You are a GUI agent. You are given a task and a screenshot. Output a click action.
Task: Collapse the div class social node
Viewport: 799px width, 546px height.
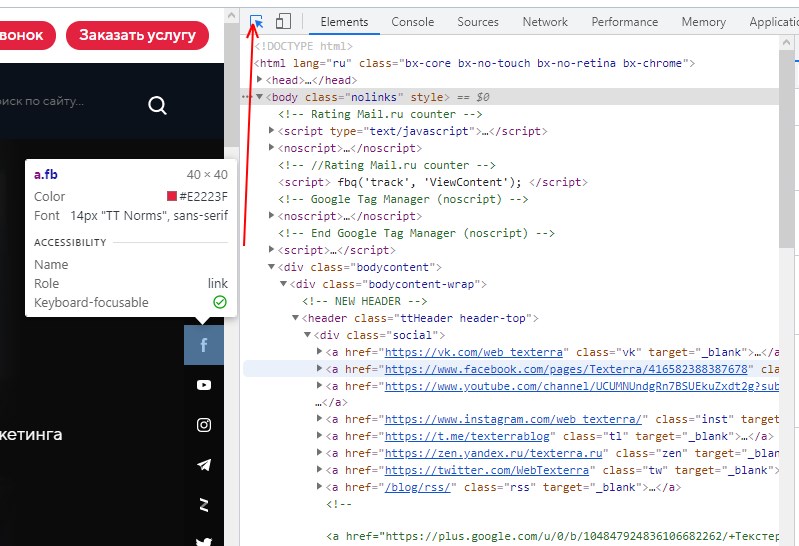coord(307,335)
